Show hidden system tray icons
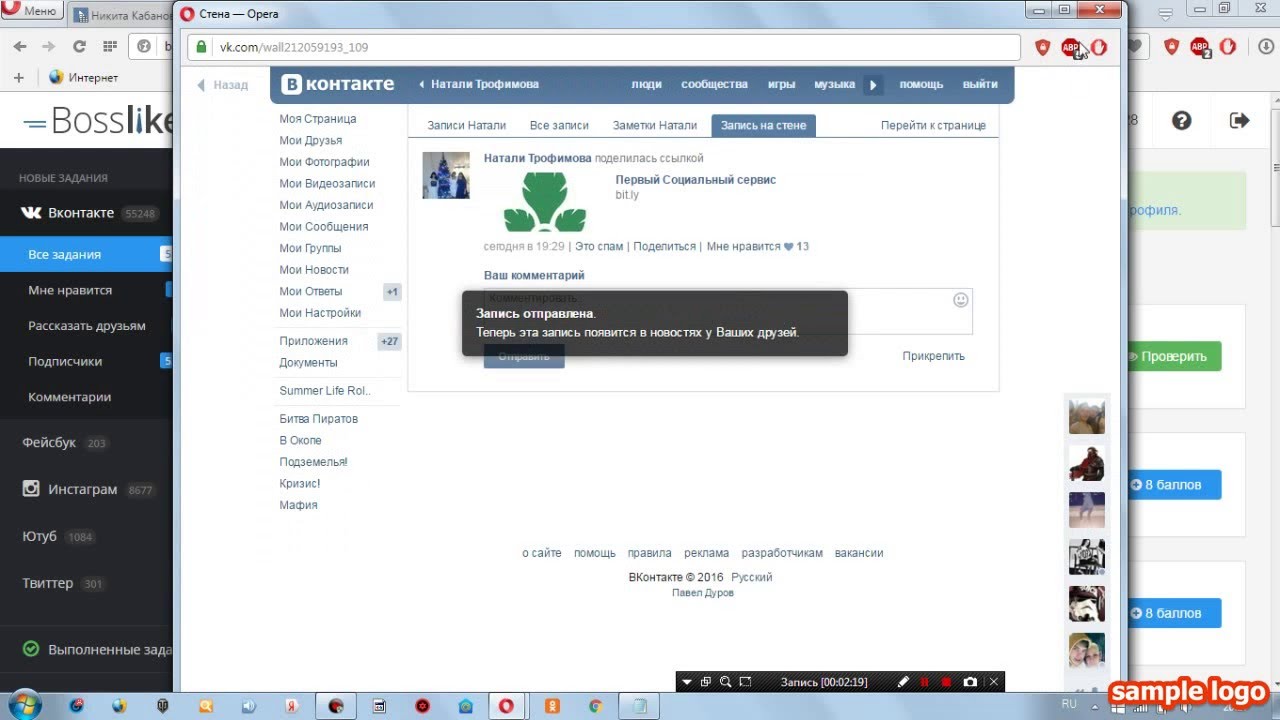The width and height of the screenshot is (1280, 720). point(1097,705)
